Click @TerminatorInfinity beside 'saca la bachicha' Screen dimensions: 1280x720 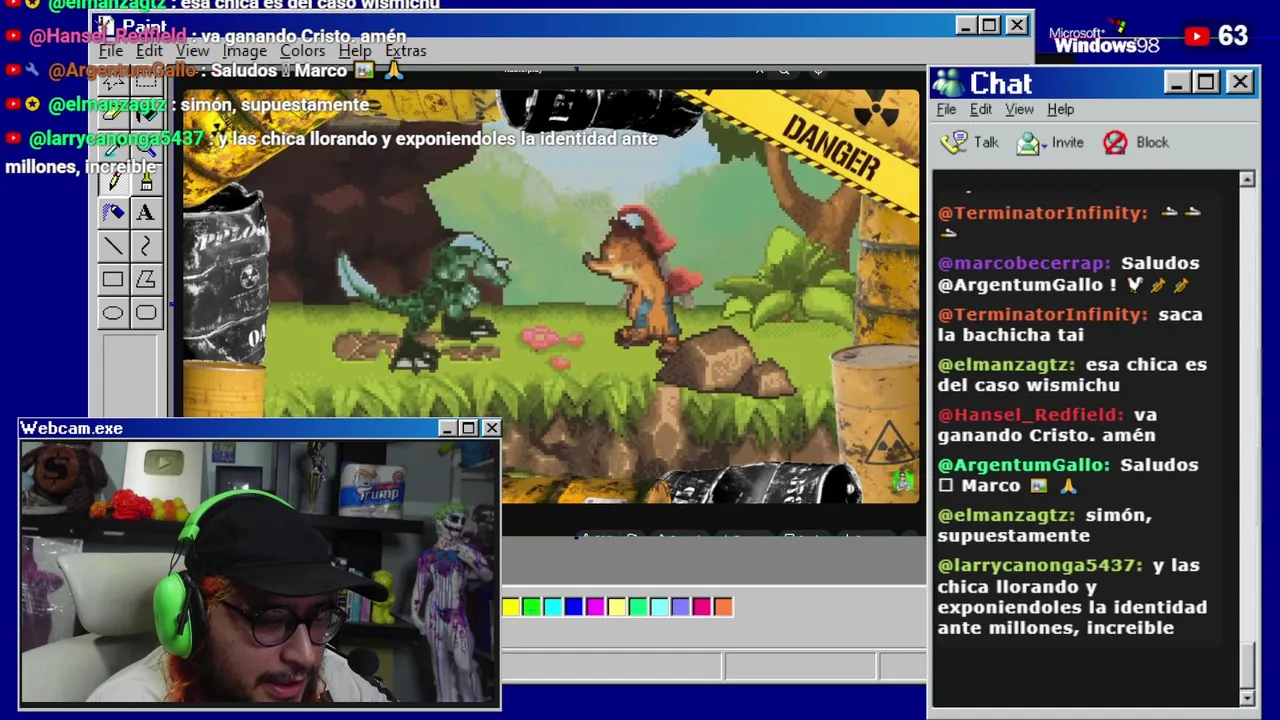pyautogui.click(x=1043, y=314)
